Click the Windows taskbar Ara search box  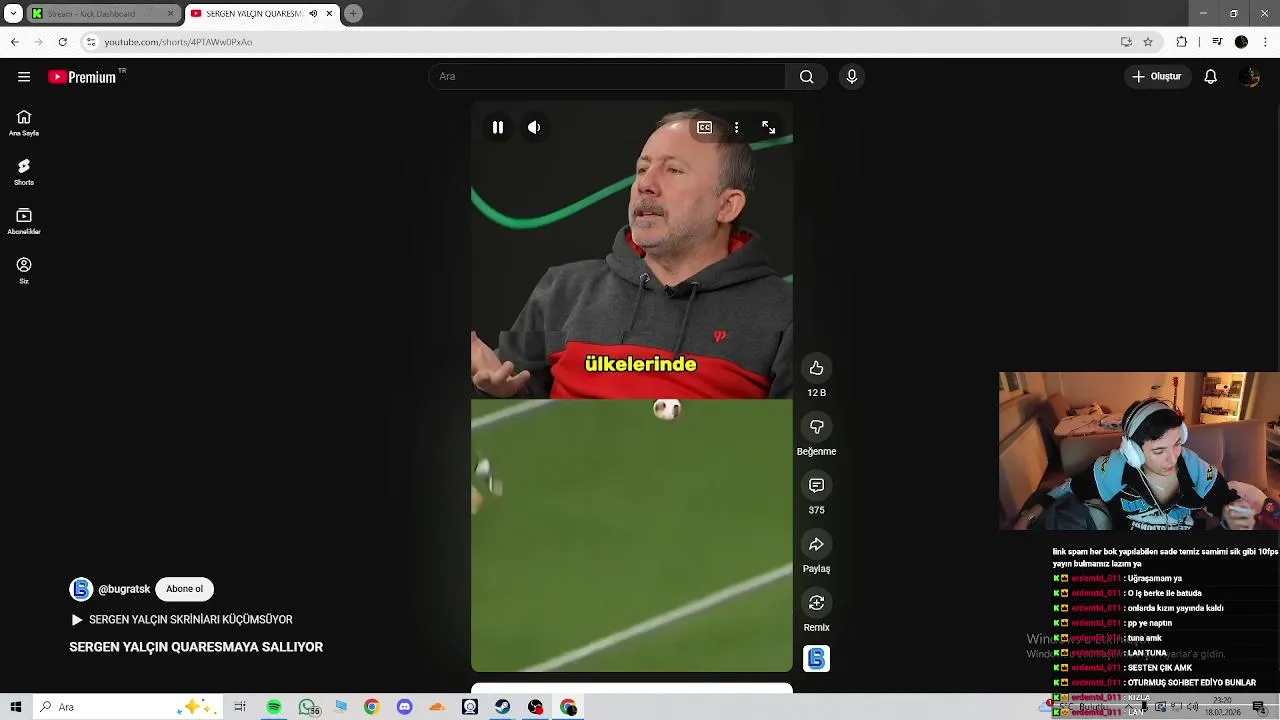(130, 707)
